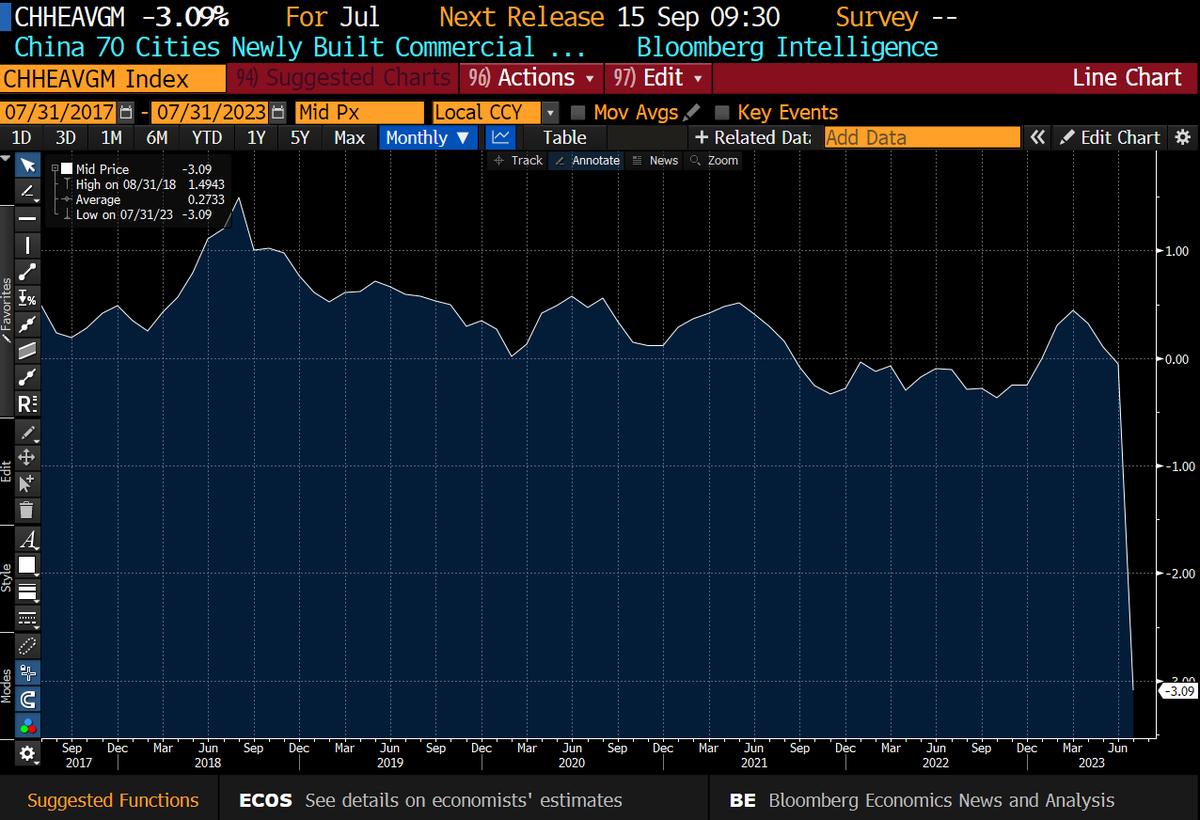Image resolution: width=1200 pixels, height=820 pixels.
Task: Select the 6M range tab
Action: (x=157, y=138)
